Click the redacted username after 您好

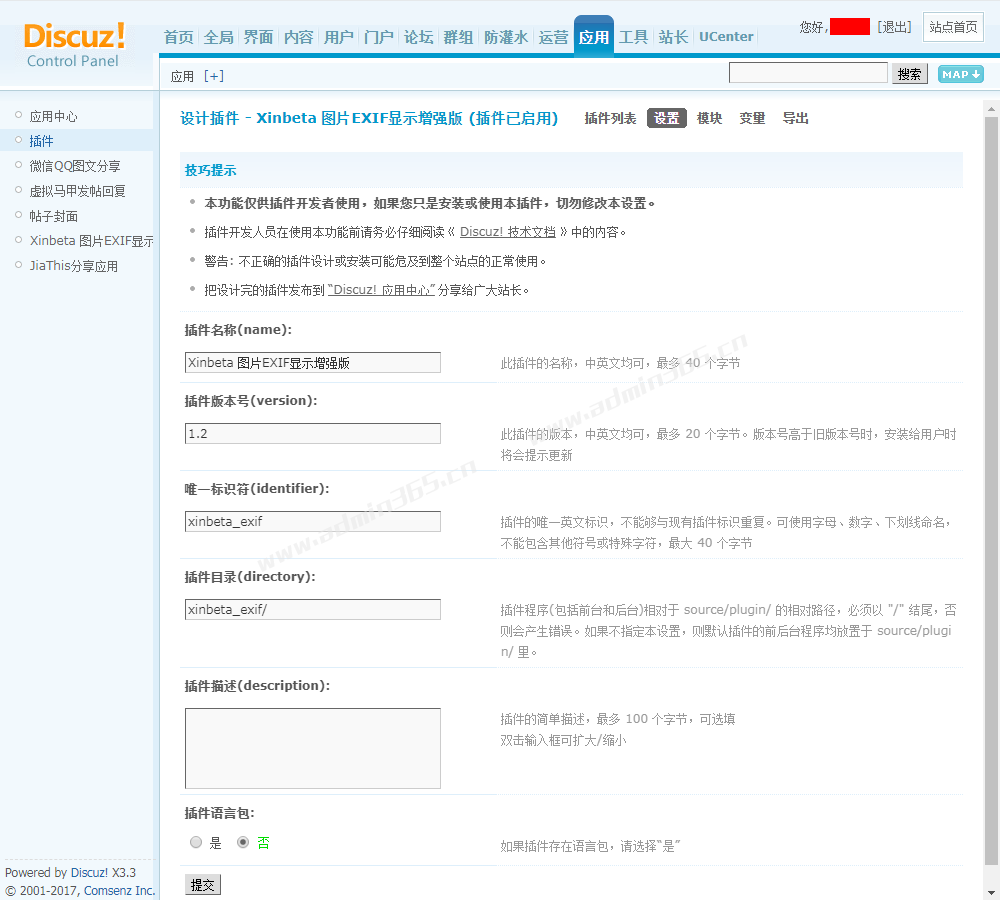pos(849,27)
